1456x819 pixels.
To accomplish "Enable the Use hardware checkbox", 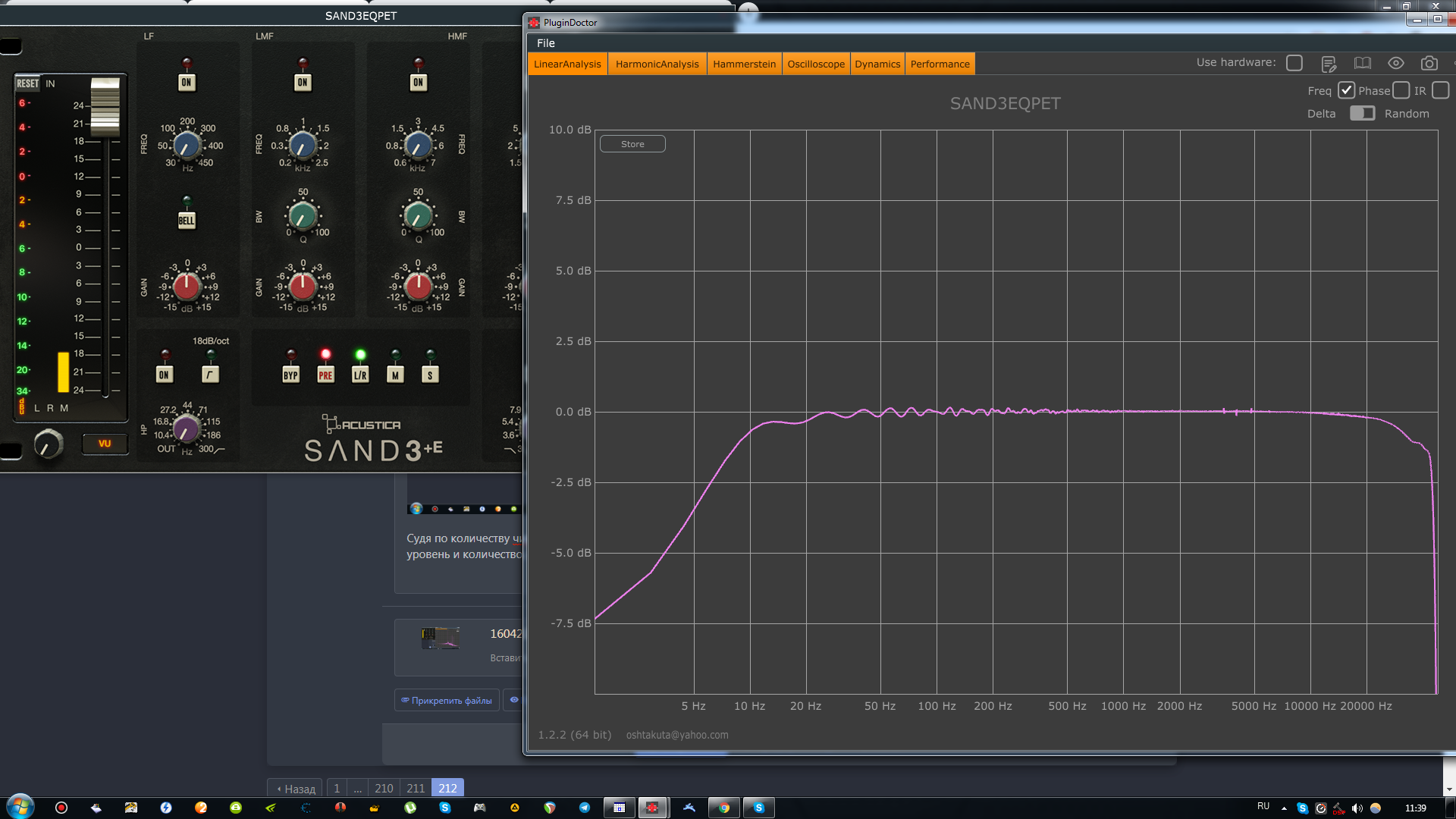I will point(1294,63).
